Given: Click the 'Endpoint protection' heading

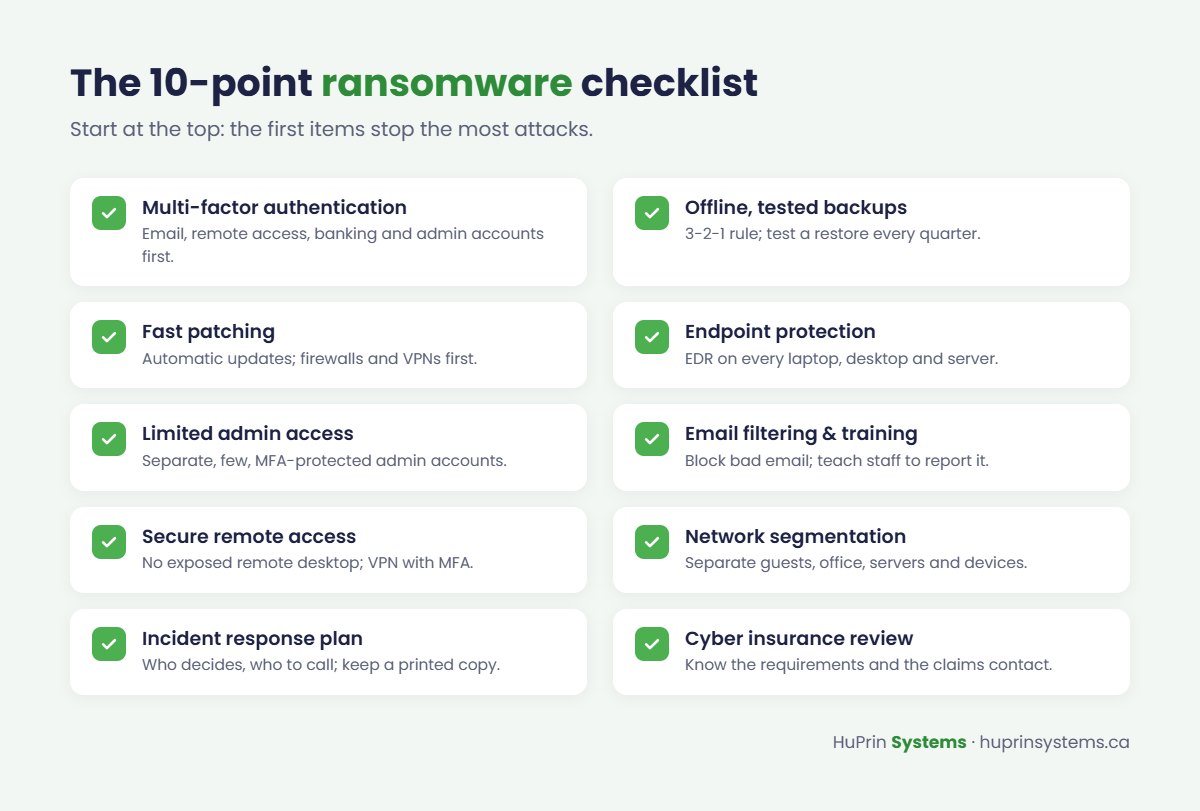Looking at the screenshot, I should click(x=780, y=332).
